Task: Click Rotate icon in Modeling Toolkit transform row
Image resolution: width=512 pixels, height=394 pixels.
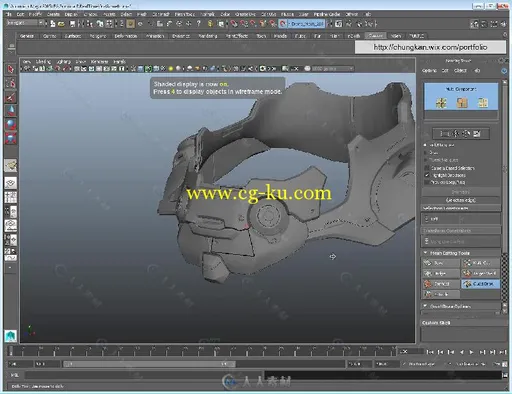Action: (x=466, y=134)
